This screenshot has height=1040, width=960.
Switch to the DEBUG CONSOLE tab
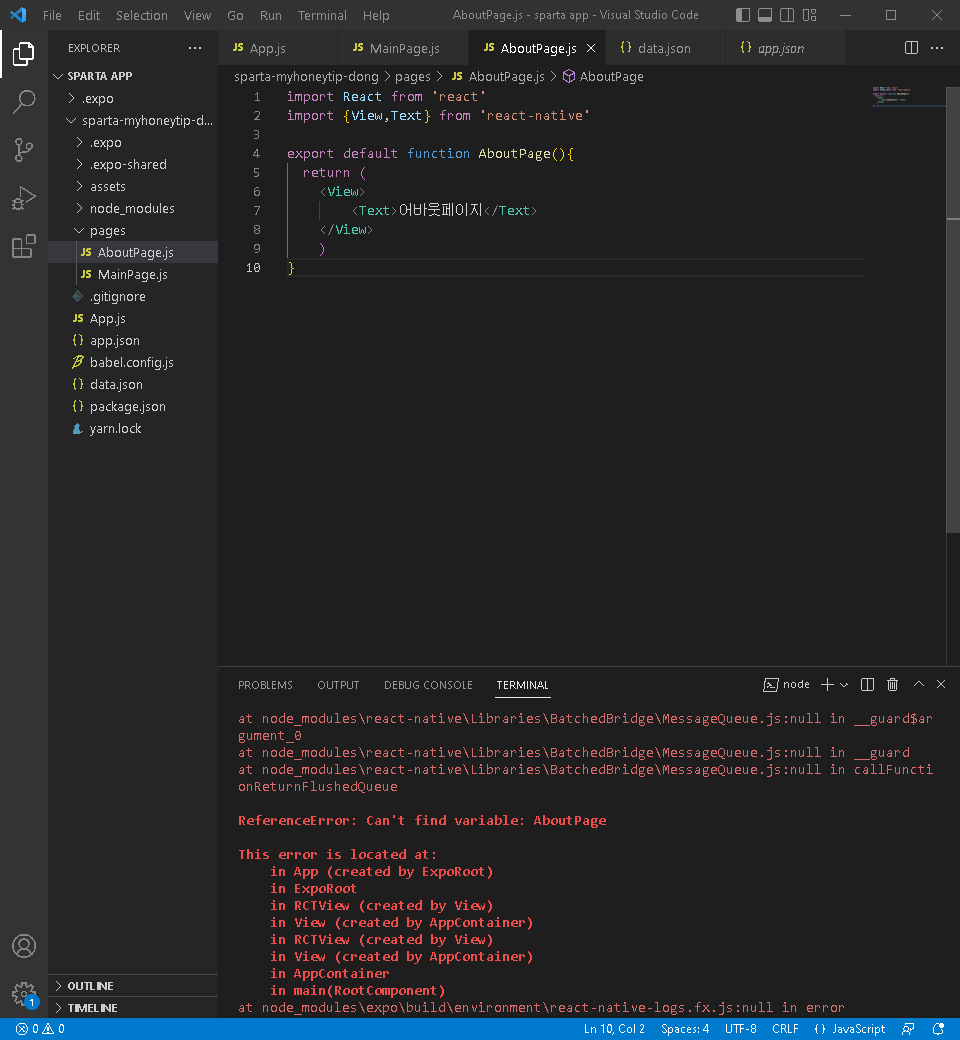click(x=428, y=684)
